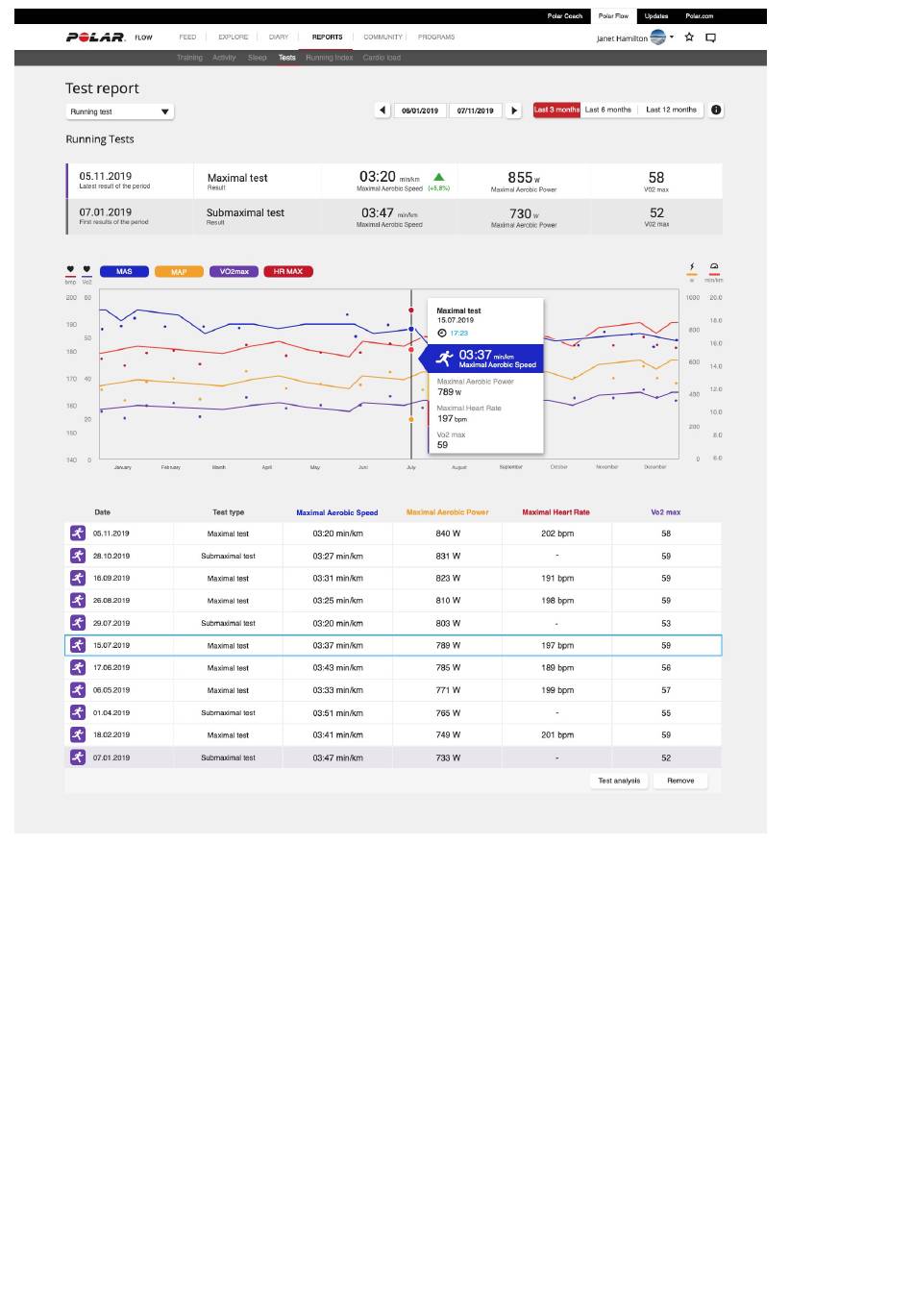Switch to the Training sub-tab
The image size is (913, 1316).
pos(189,58)
